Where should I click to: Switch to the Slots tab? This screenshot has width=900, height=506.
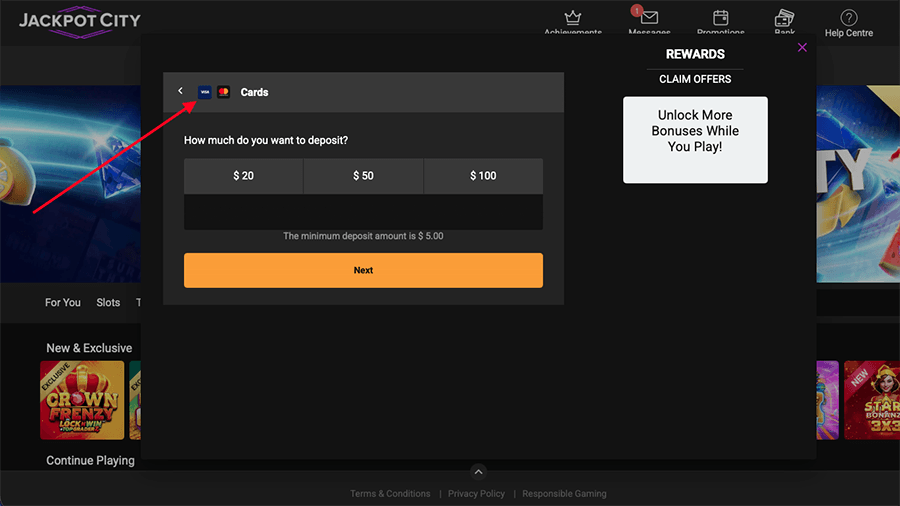coord(108,302)
